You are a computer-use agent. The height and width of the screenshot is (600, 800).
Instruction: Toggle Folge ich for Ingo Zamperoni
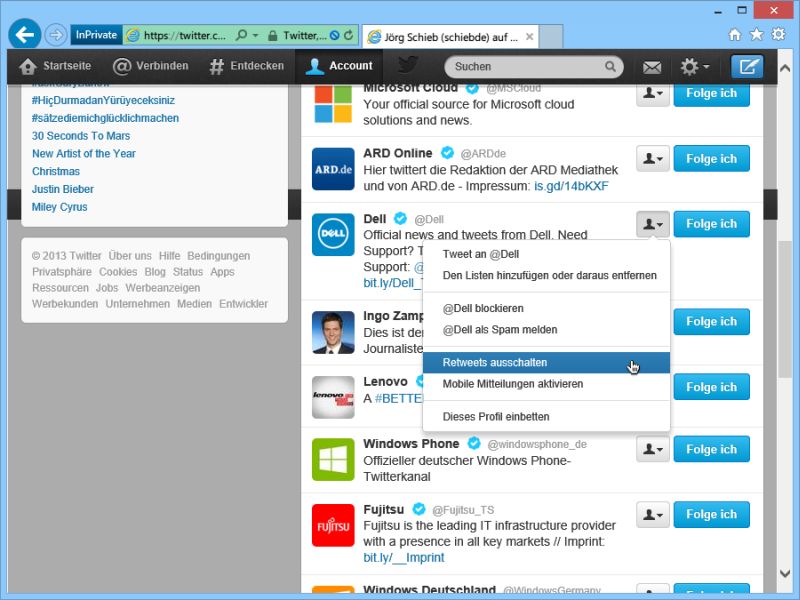[x=711, y=321]
